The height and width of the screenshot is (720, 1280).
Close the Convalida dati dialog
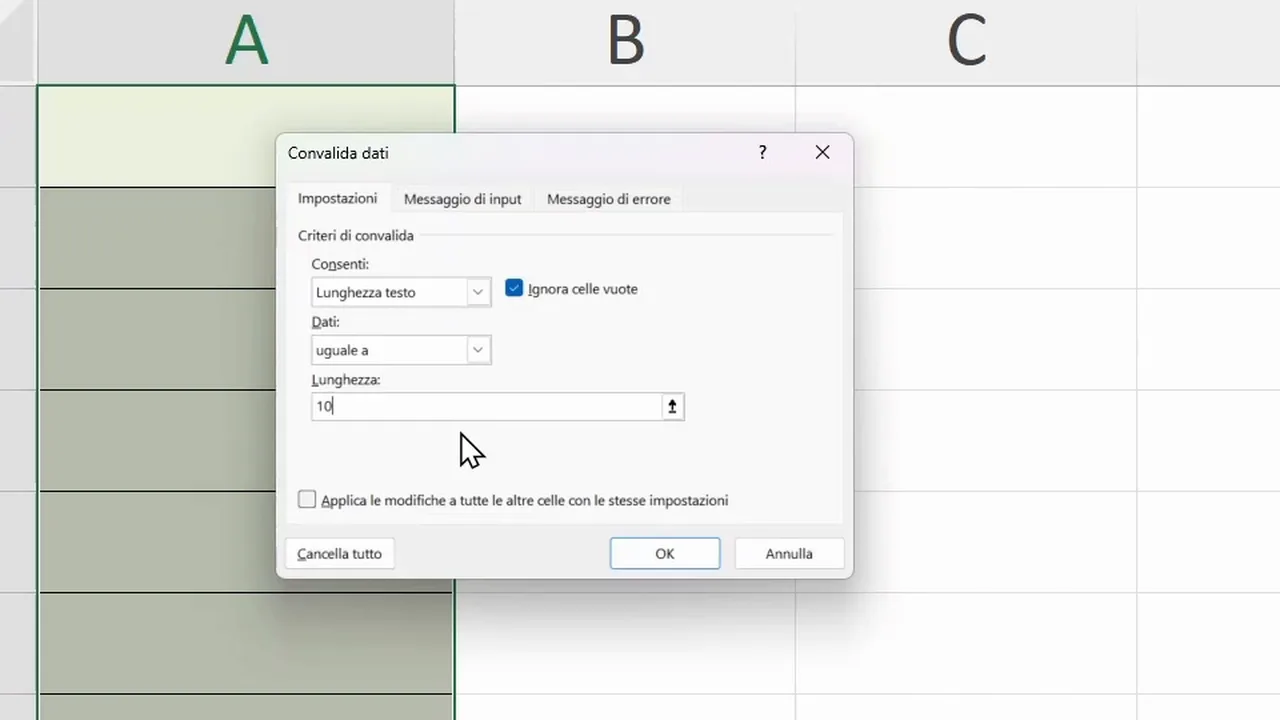tap(822, 153)
